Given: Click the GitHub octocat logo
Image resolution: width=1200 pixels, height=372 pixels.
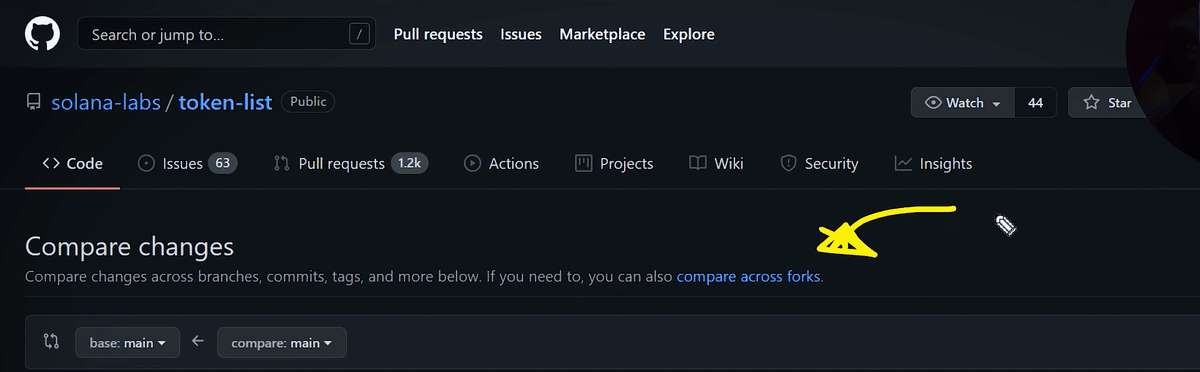Looking at the screenshot, I should 41,34.
